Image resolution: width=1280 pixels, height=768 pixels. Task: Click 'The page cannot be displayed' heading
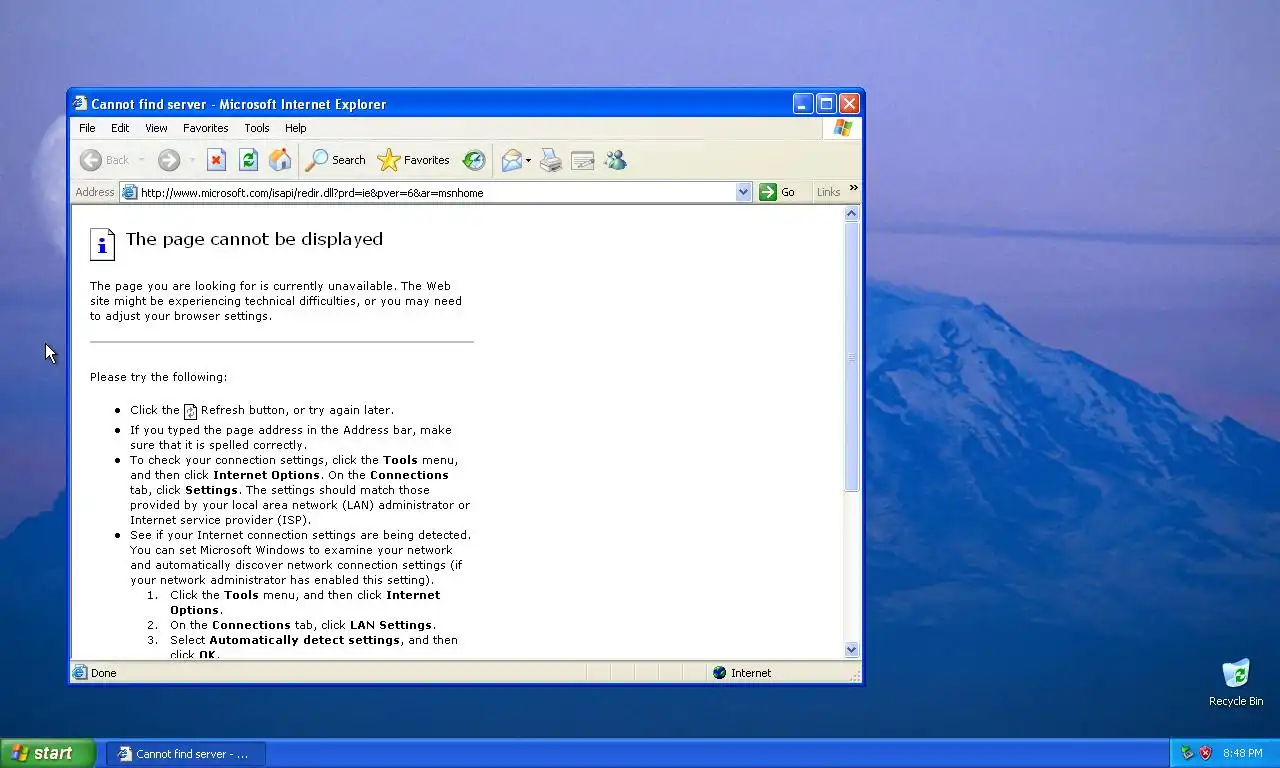coord(254,239)
